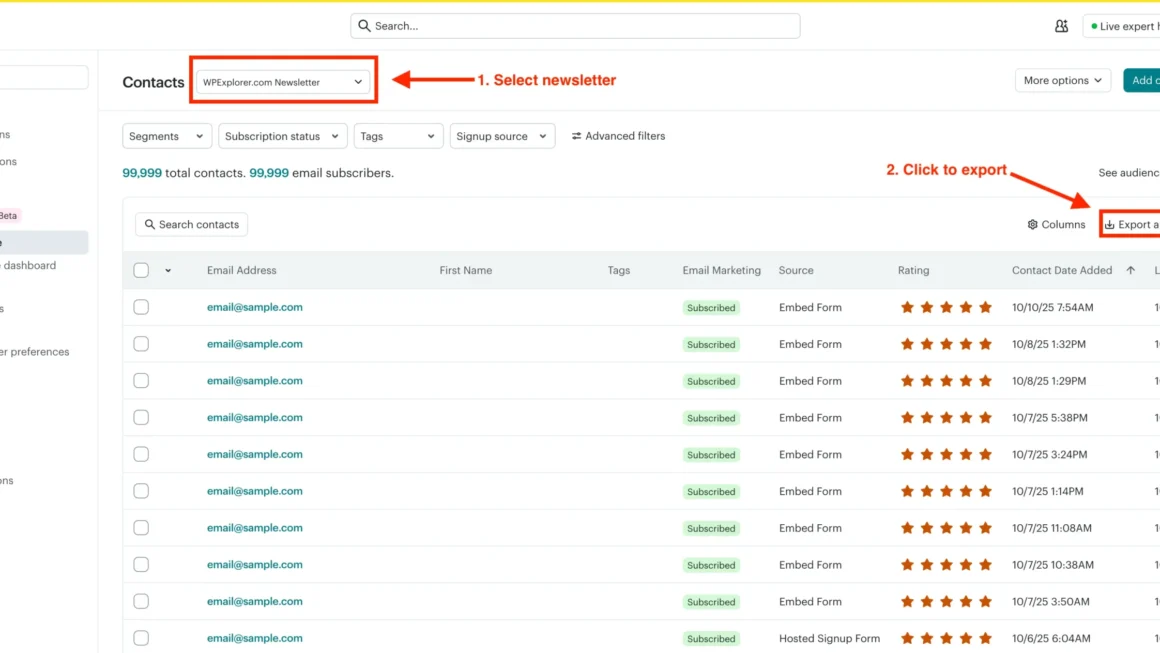Open the Signup source filter dropdown
Image resolution: width=1160 pixels, height=653 pixels.
pos(502,136)
